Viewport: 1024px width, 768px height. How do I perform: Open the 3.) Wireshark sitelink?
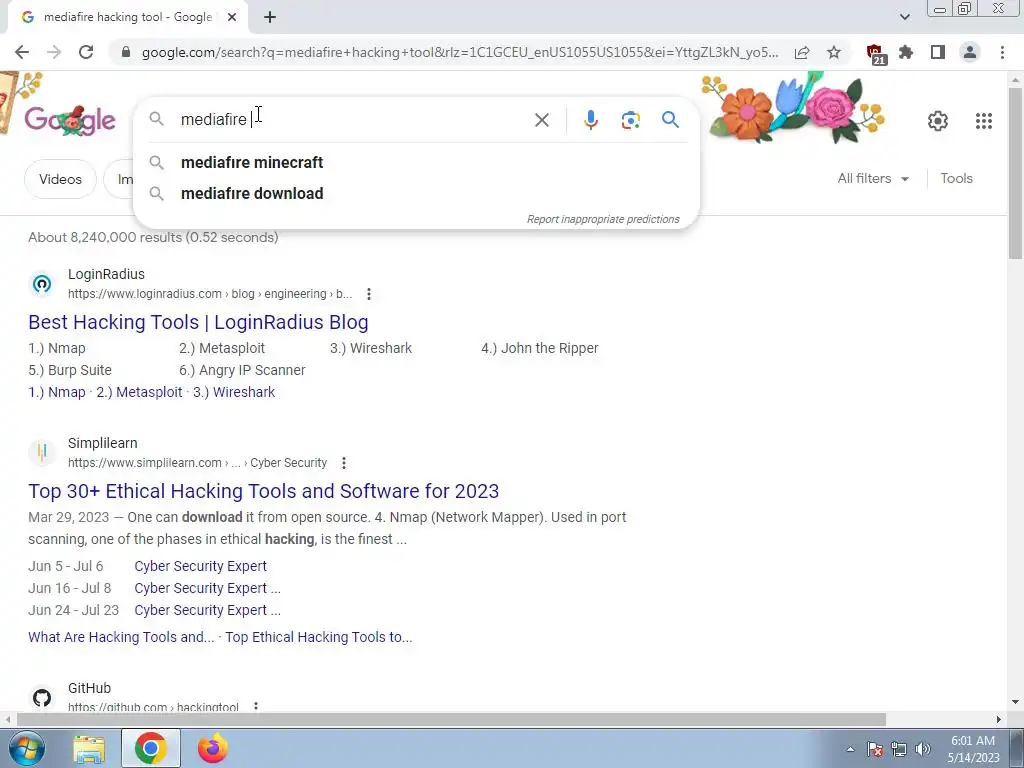point(234,392)
